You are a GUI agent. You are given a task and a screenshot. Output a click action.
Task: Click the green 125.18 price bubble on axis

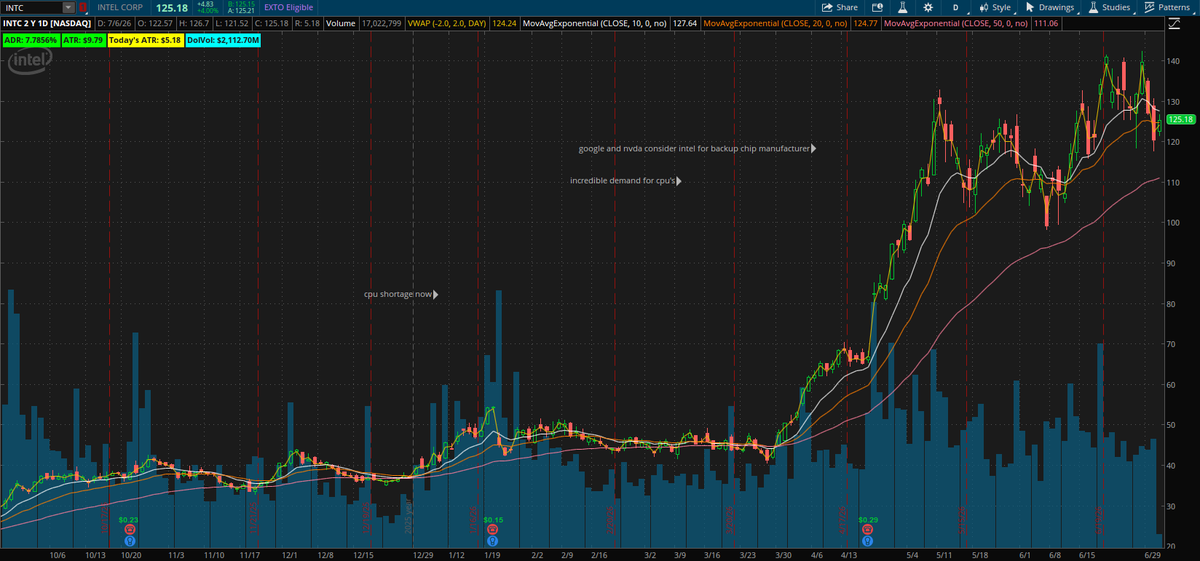click(x=1182, y=120)
